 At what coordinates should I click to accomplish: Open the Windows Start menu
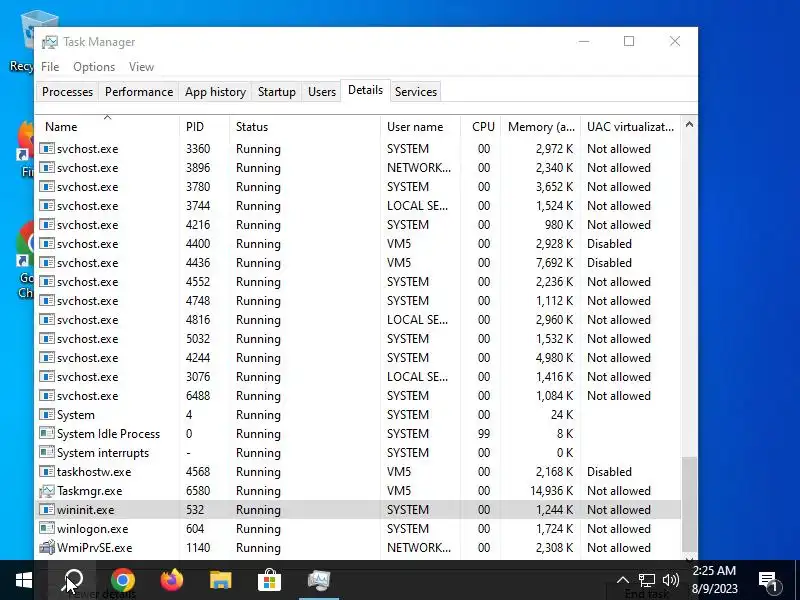(23, 580)
